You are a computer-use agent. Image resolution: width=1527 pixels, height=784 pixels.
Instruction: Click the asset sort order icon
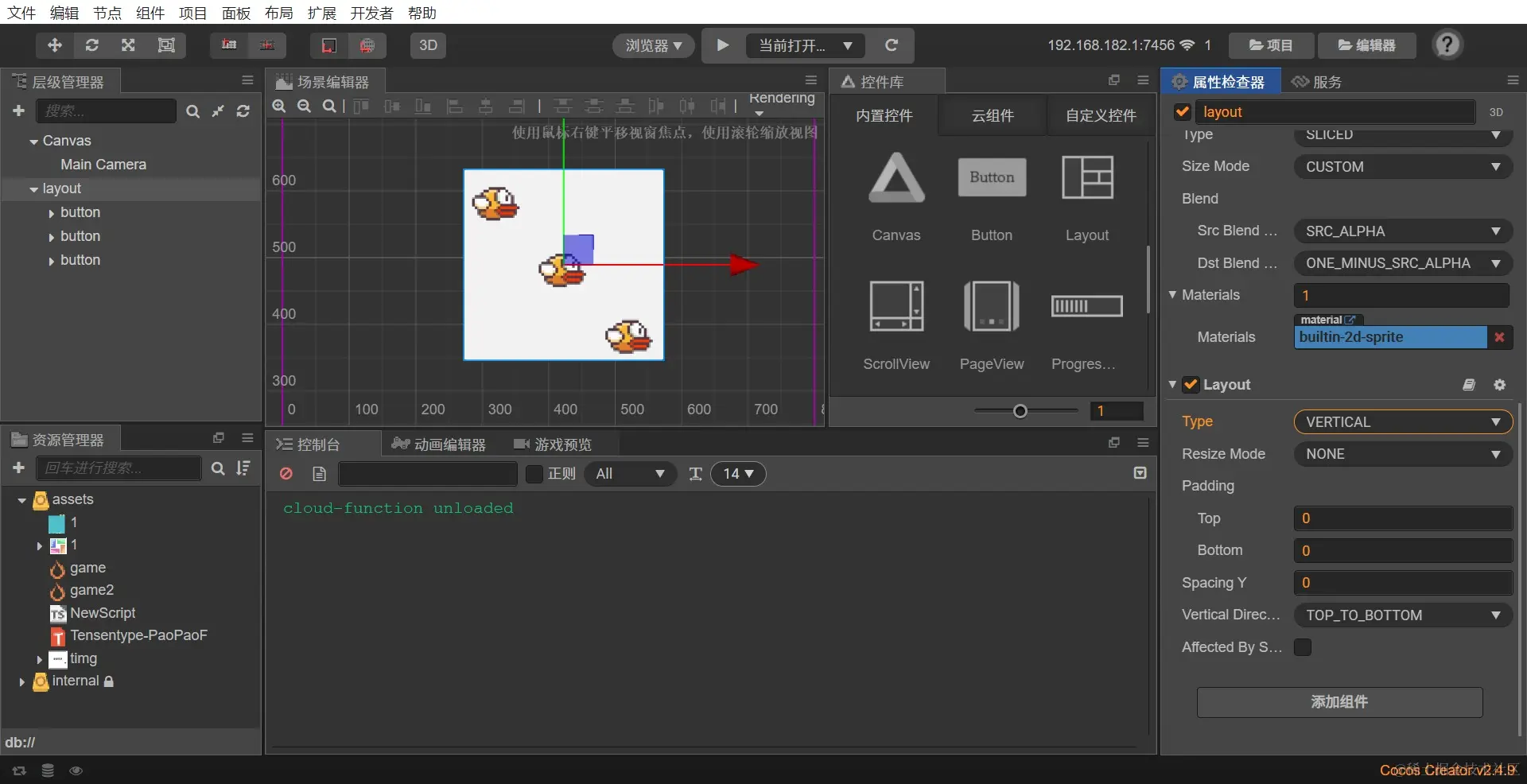point(243,468)
